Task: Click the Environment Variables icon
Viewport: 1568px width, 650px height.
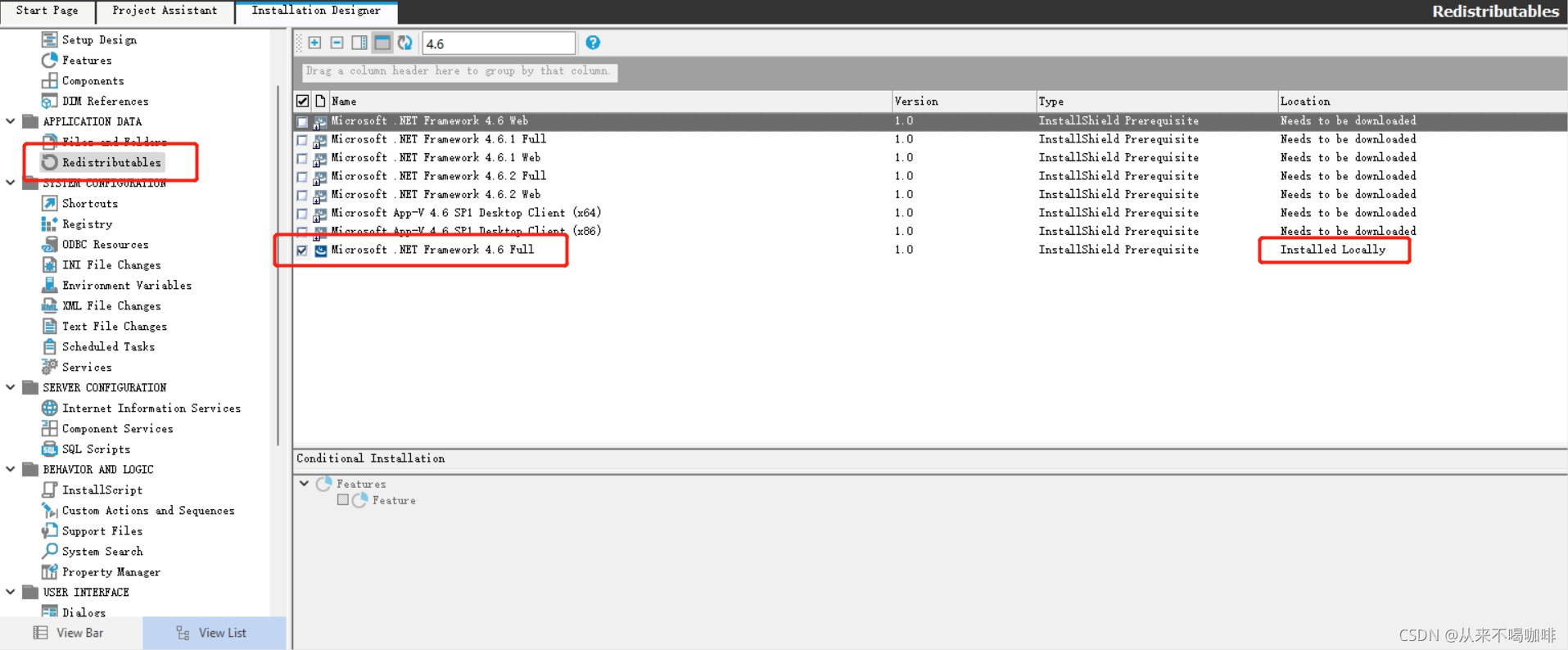Action: 49,285
